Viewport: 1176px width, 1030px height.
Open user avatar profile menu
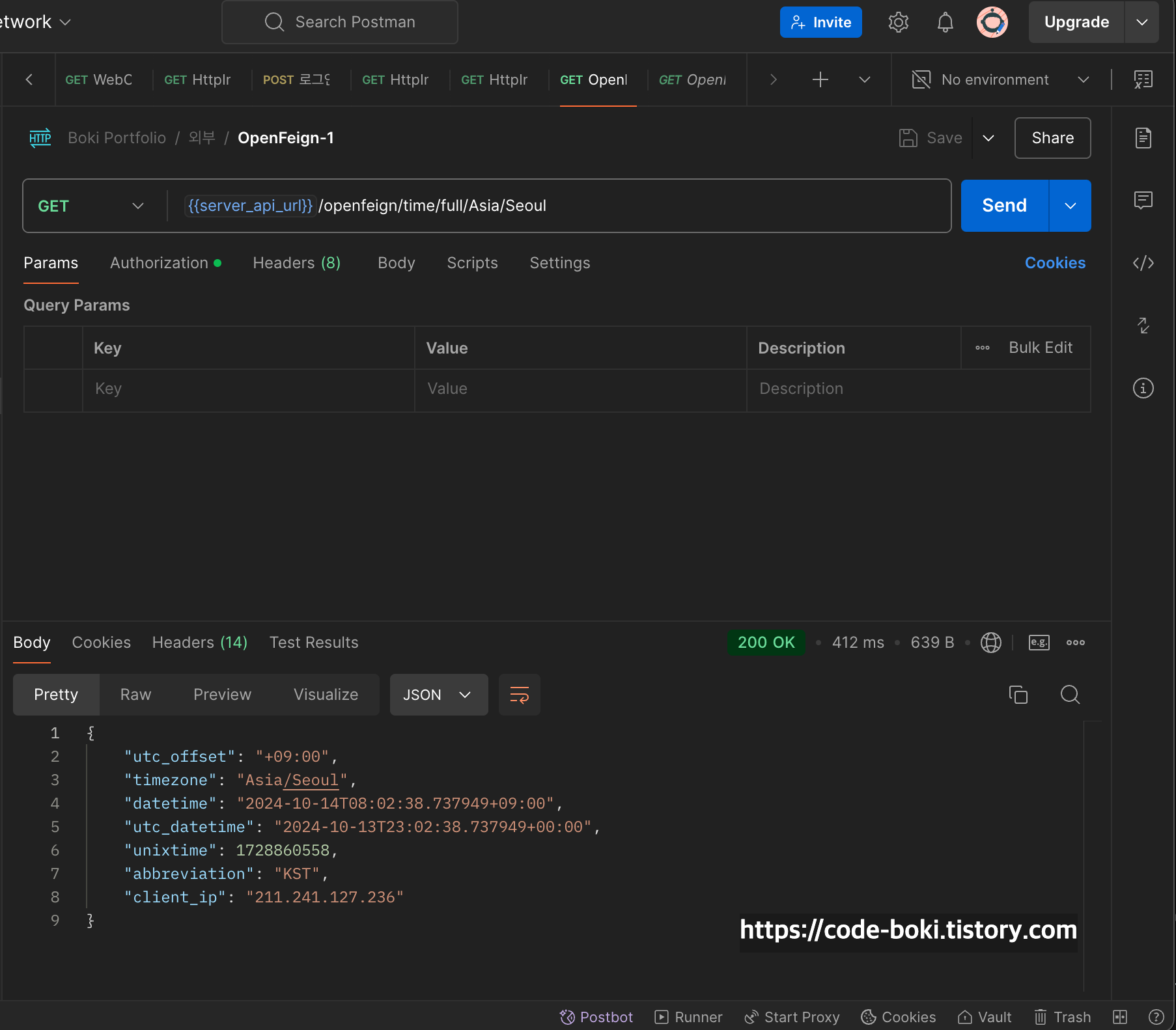click(992, 22)
